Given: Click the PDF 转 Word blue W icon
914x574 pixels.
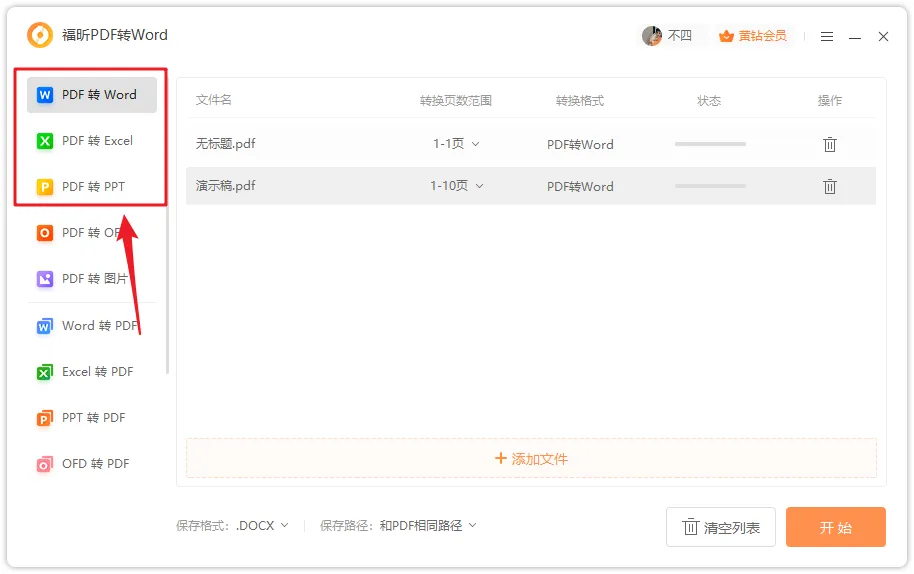Looking at the screenshot, I should click(x=45, y=95).
